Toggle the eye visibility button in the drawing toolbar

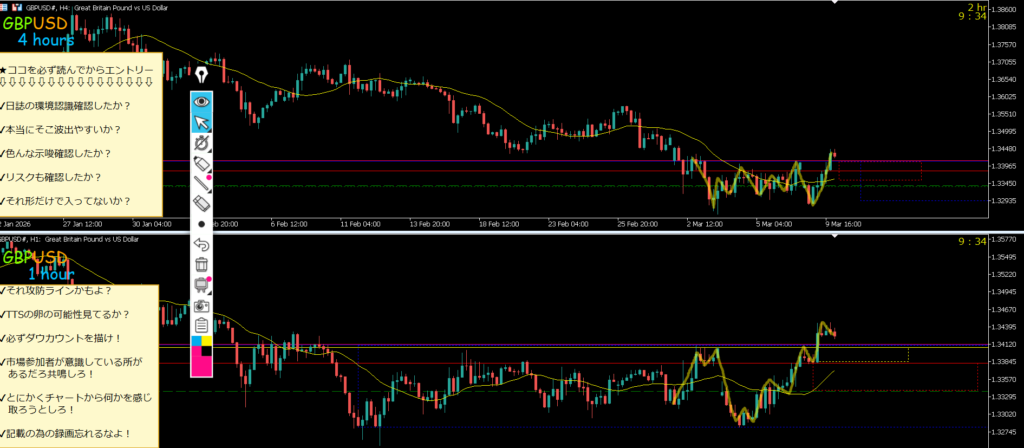[202, 101]
